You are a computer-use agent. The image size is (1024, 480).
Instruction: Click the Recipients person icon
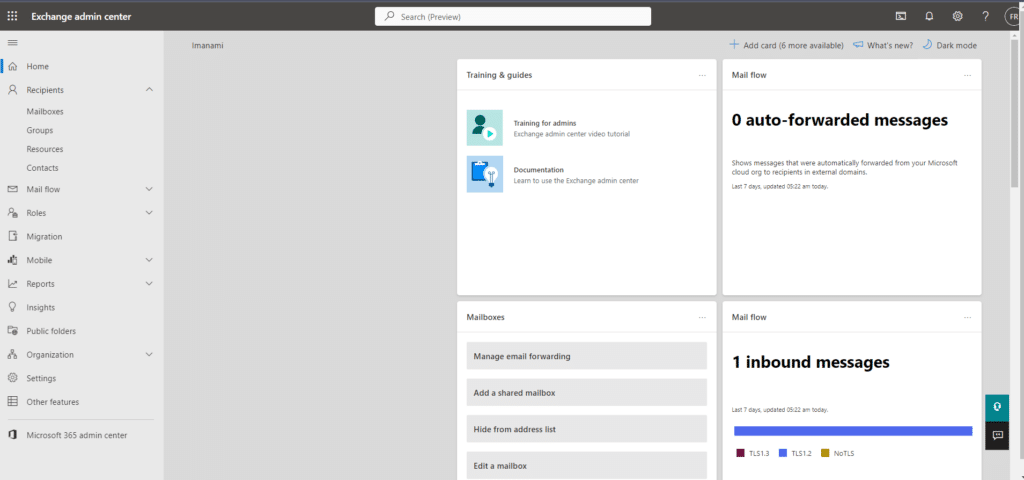(x=12, y=89)
